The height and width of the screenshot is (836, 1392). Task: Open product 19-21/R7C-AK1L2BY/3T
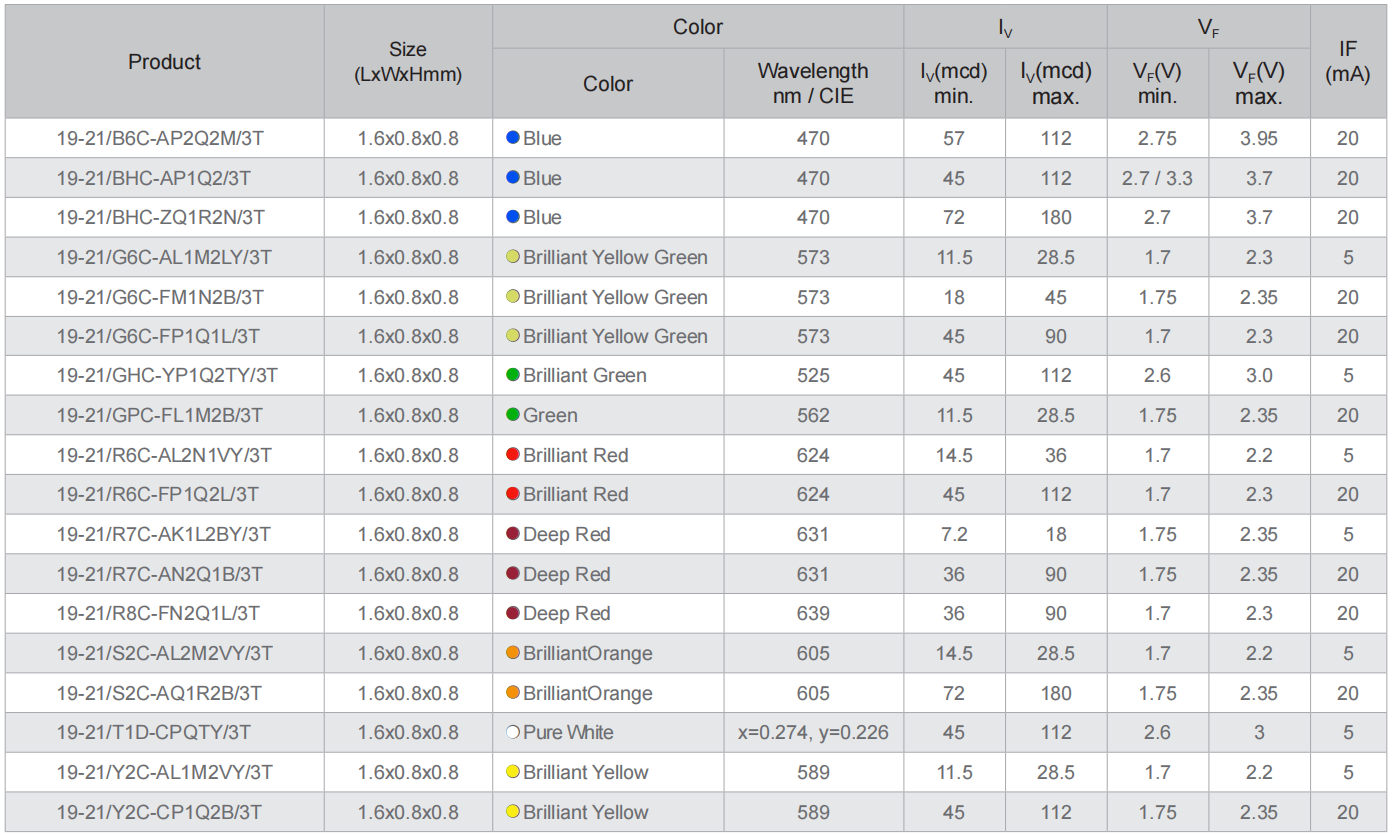[x=164, y=534]
